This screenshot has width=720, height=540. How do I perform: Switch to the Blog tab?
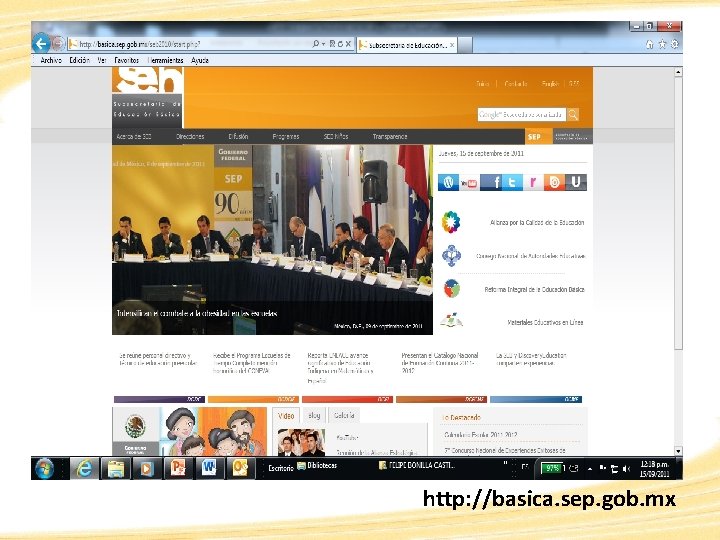pyautogui.click(x=315, y=416)
